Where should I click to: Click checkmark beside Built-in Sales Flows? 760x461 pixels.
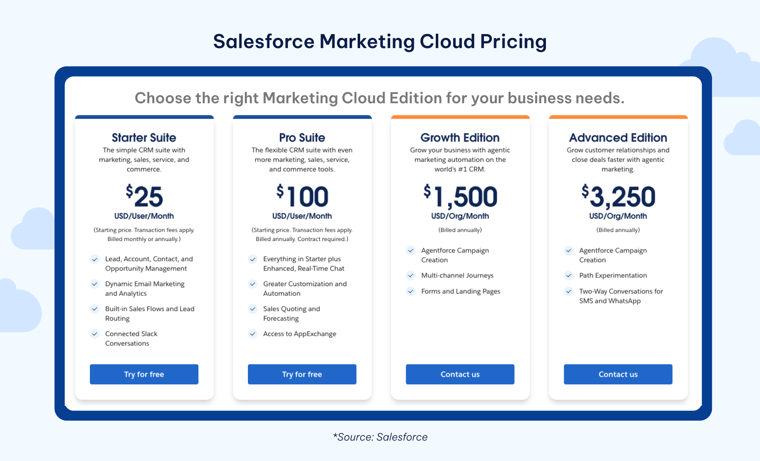click(95, 309)
